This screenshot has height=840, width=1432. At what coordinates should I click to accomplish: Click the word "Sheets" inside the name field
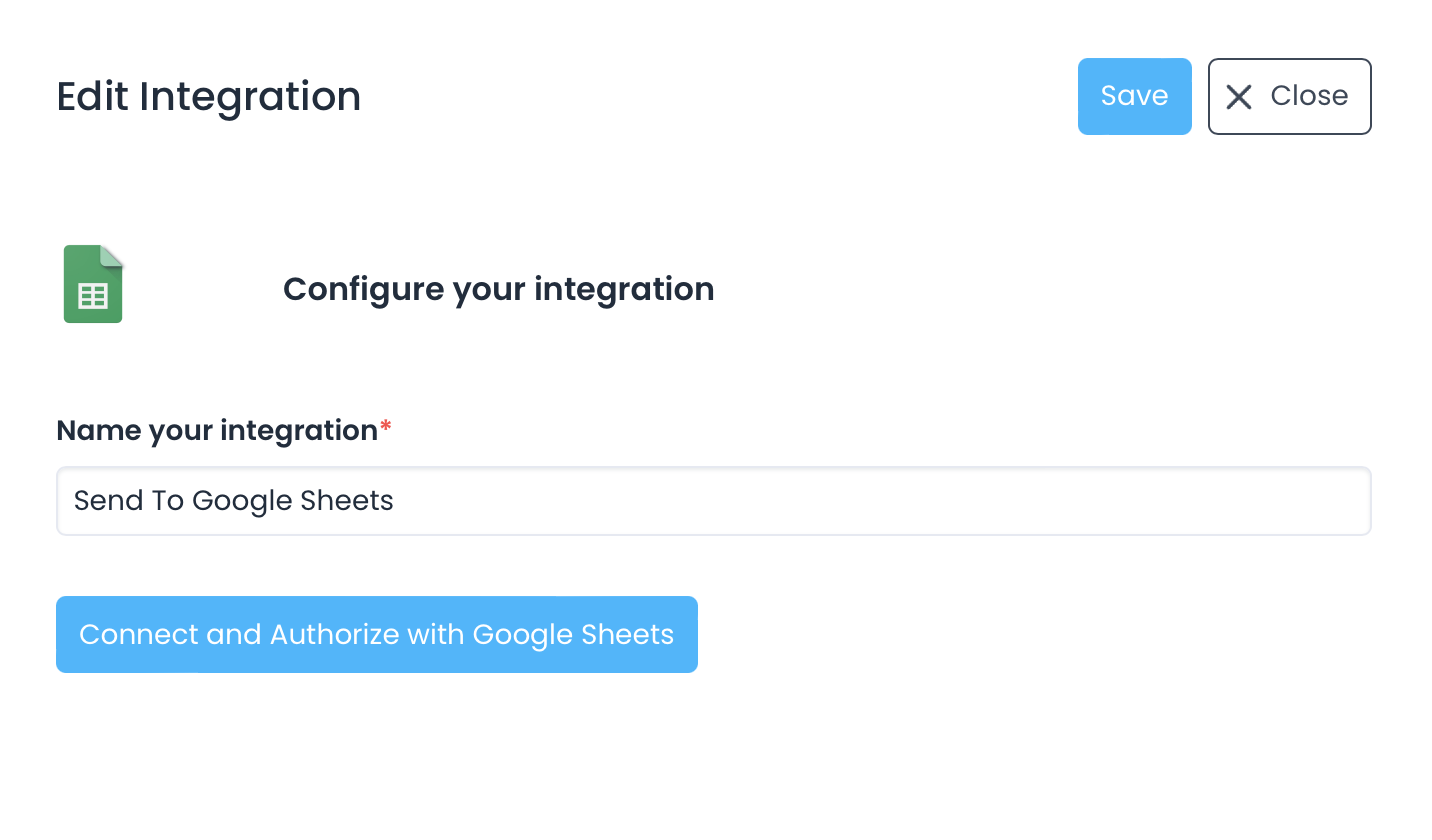pos(348,501)
